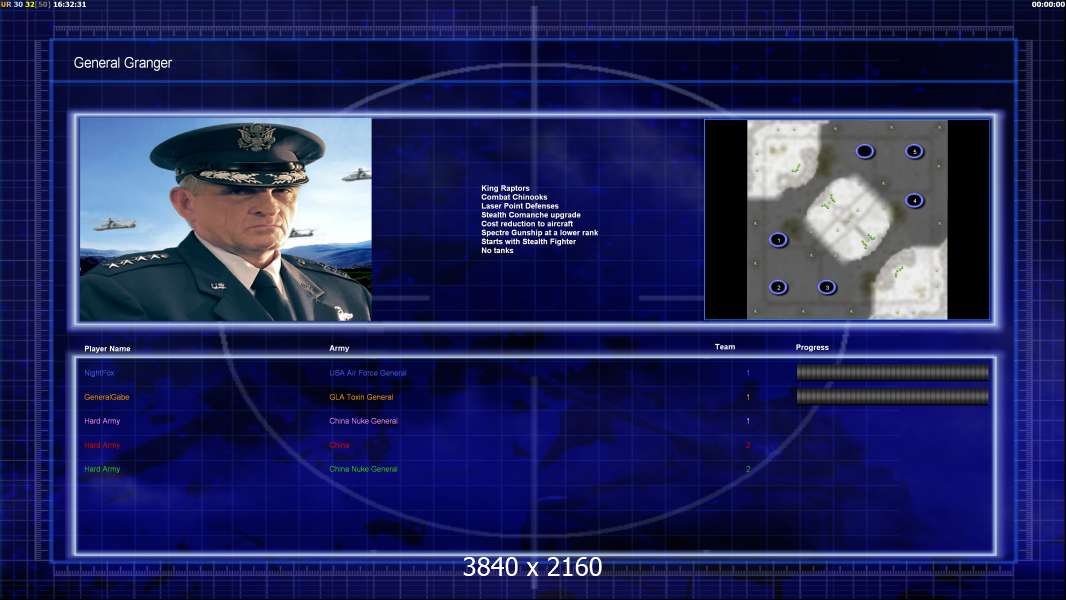The height and width of the screenshot is (600, 1066).
Task: Click the unnumbered blank start position marker
Action: (865, 151)
